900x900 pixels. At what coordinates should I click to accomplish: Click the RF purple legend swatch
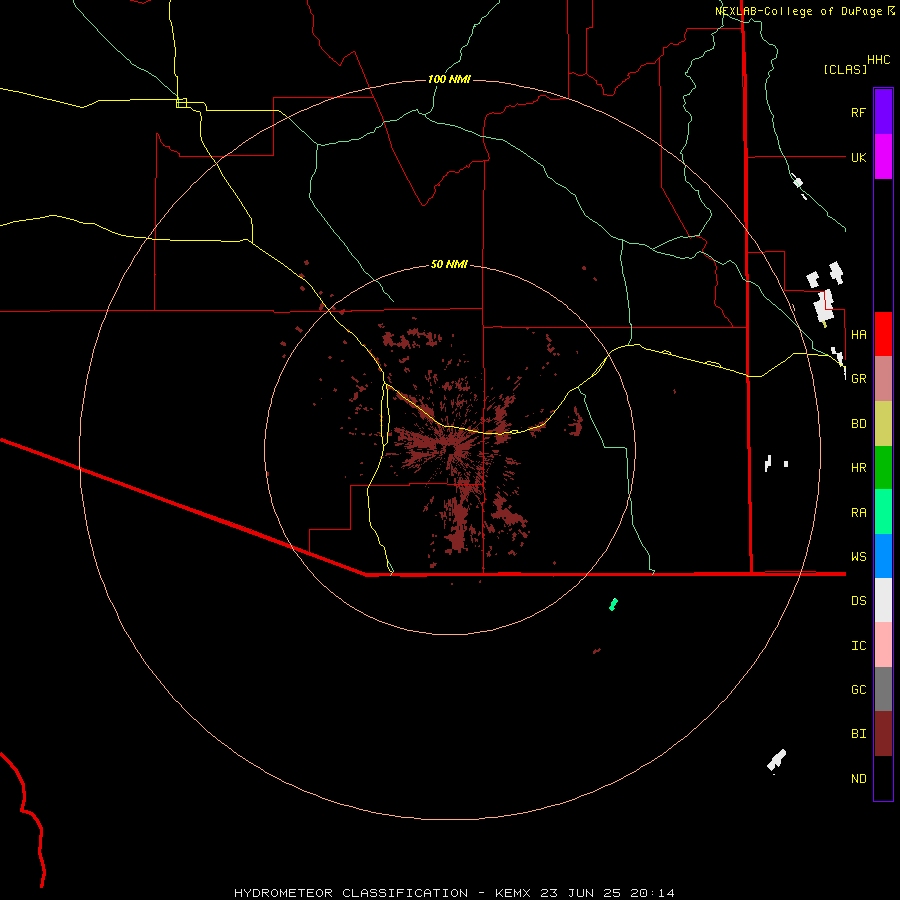883,112
